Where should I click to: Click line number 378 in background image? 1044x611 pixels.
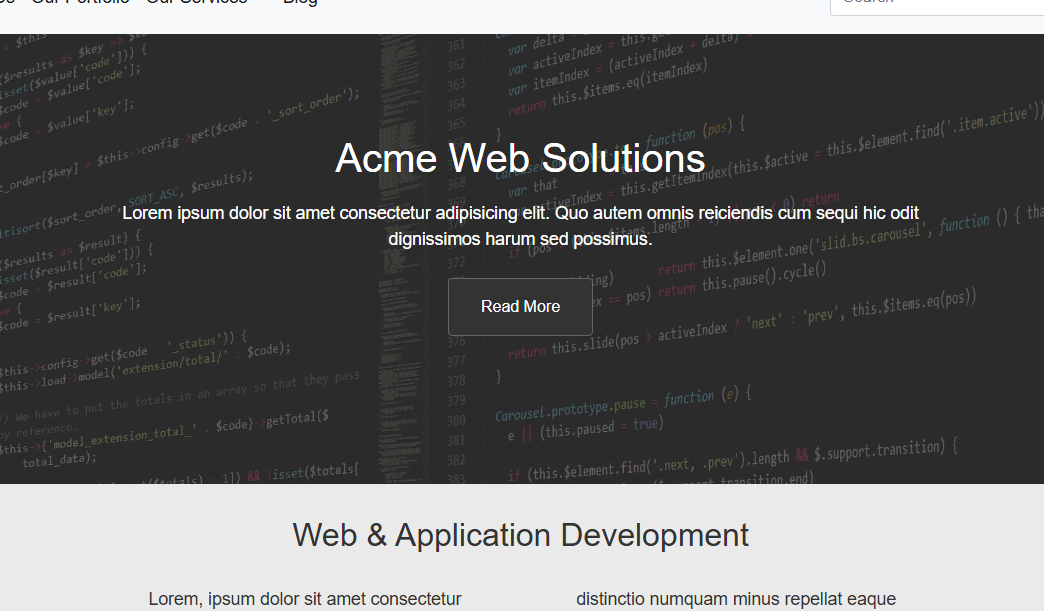[x=456, y=381]
